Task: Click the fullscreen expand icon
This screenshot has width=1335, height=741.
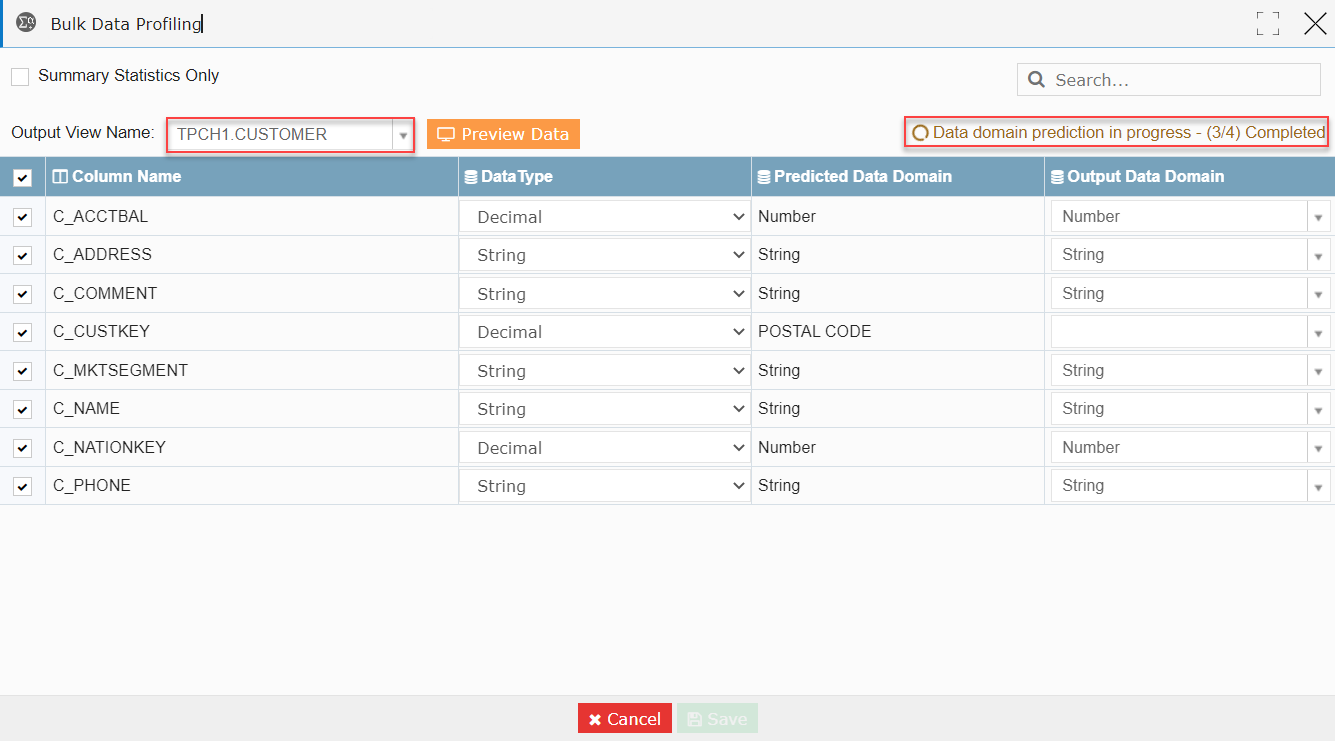Action: click(1268, 24)
